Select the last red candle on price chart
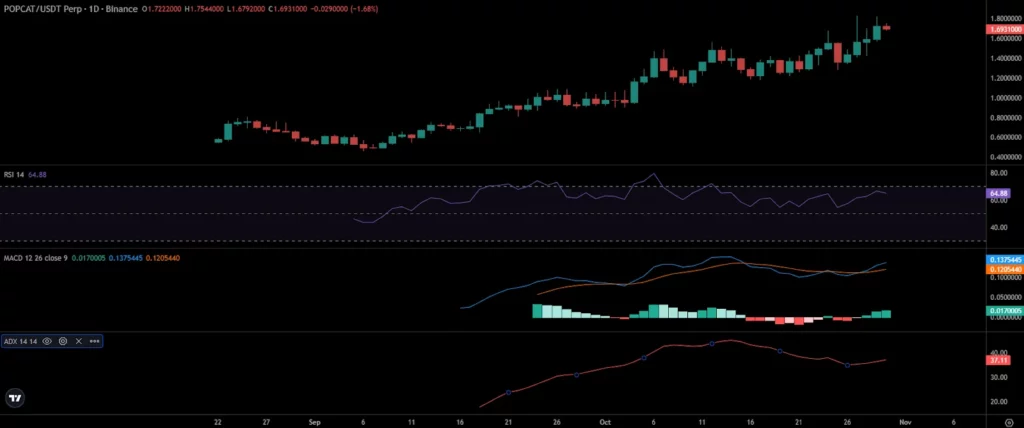Image resolution: width=1024 pixels, height=428 pixels. click(x=886, y=27)
